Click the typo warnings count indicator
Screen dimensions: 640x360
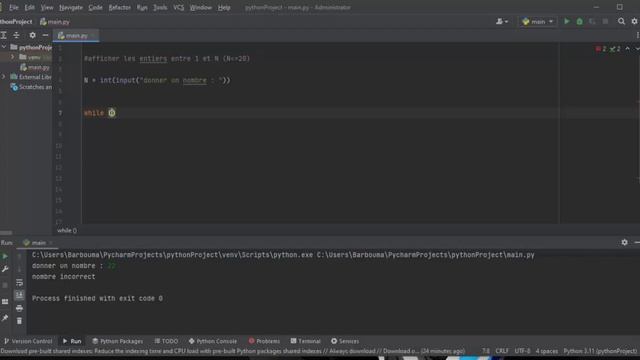point(615,49)
